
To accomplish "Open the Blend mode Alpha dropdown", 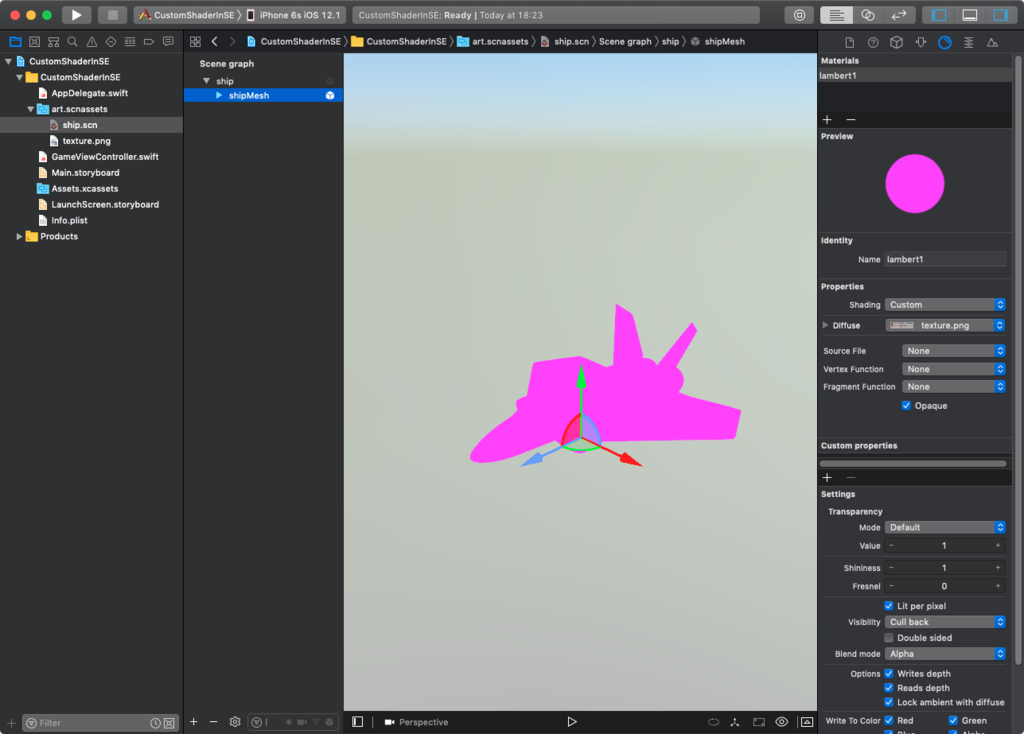I will (x=945, y=654).
